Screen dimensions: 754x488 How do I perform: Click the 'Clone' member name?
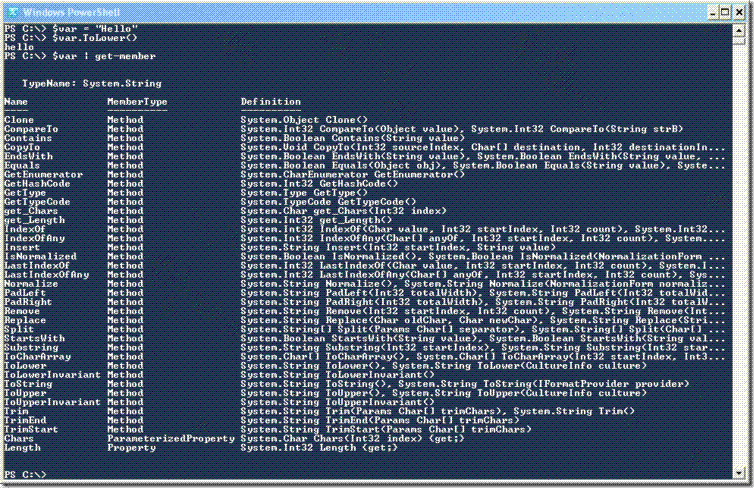[x=19, y=120]
